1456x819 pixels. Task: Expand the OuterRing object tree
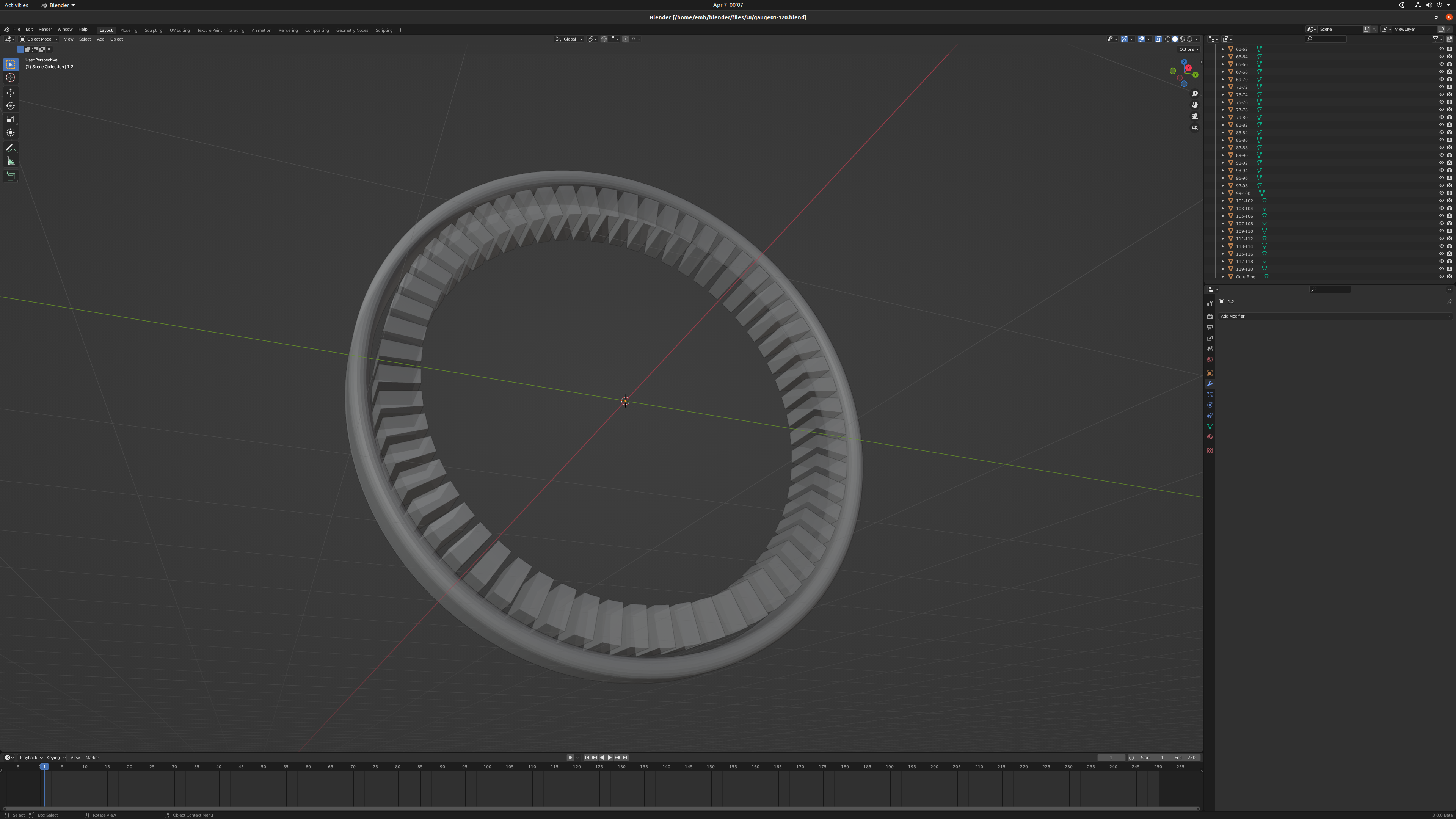point(1222,277)
